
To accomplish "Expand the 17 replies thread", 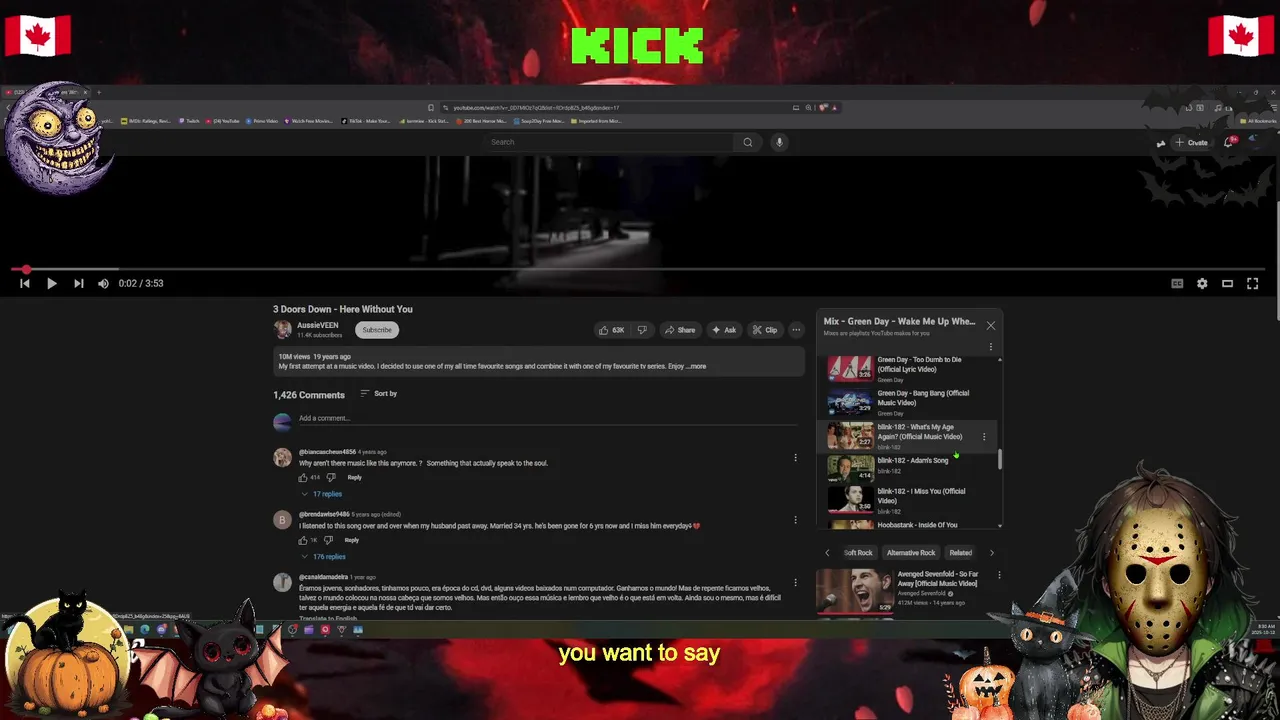I will point(321,494).
